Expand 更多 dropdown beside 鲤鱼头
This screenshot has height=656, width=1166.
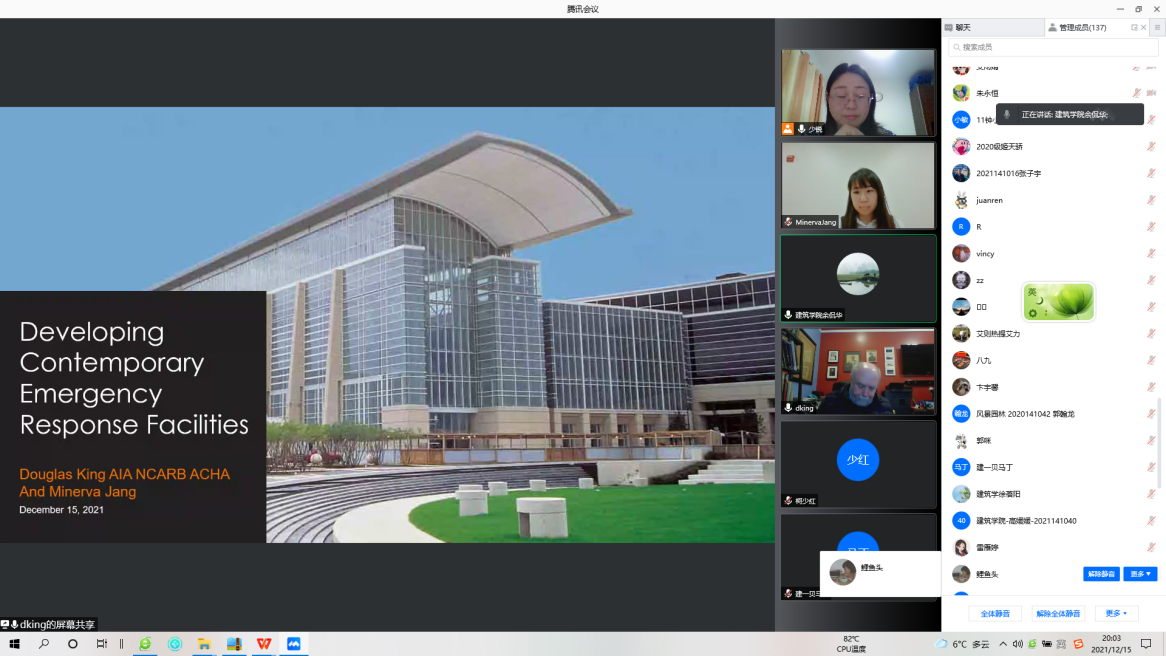click(1140, 574)
